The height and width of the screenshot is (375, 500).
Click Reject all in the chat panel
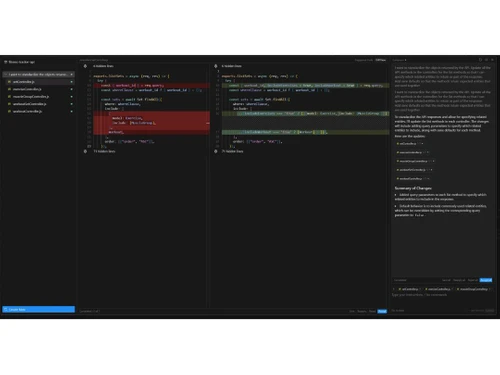473,280
